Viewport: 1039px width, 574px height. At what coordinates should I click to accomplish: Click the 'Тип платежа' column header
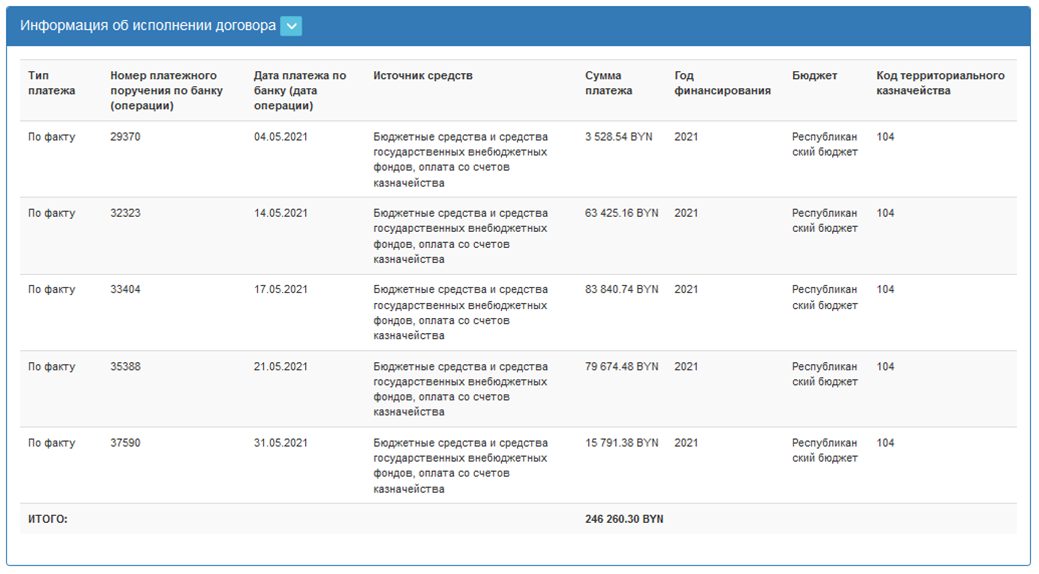51,83
